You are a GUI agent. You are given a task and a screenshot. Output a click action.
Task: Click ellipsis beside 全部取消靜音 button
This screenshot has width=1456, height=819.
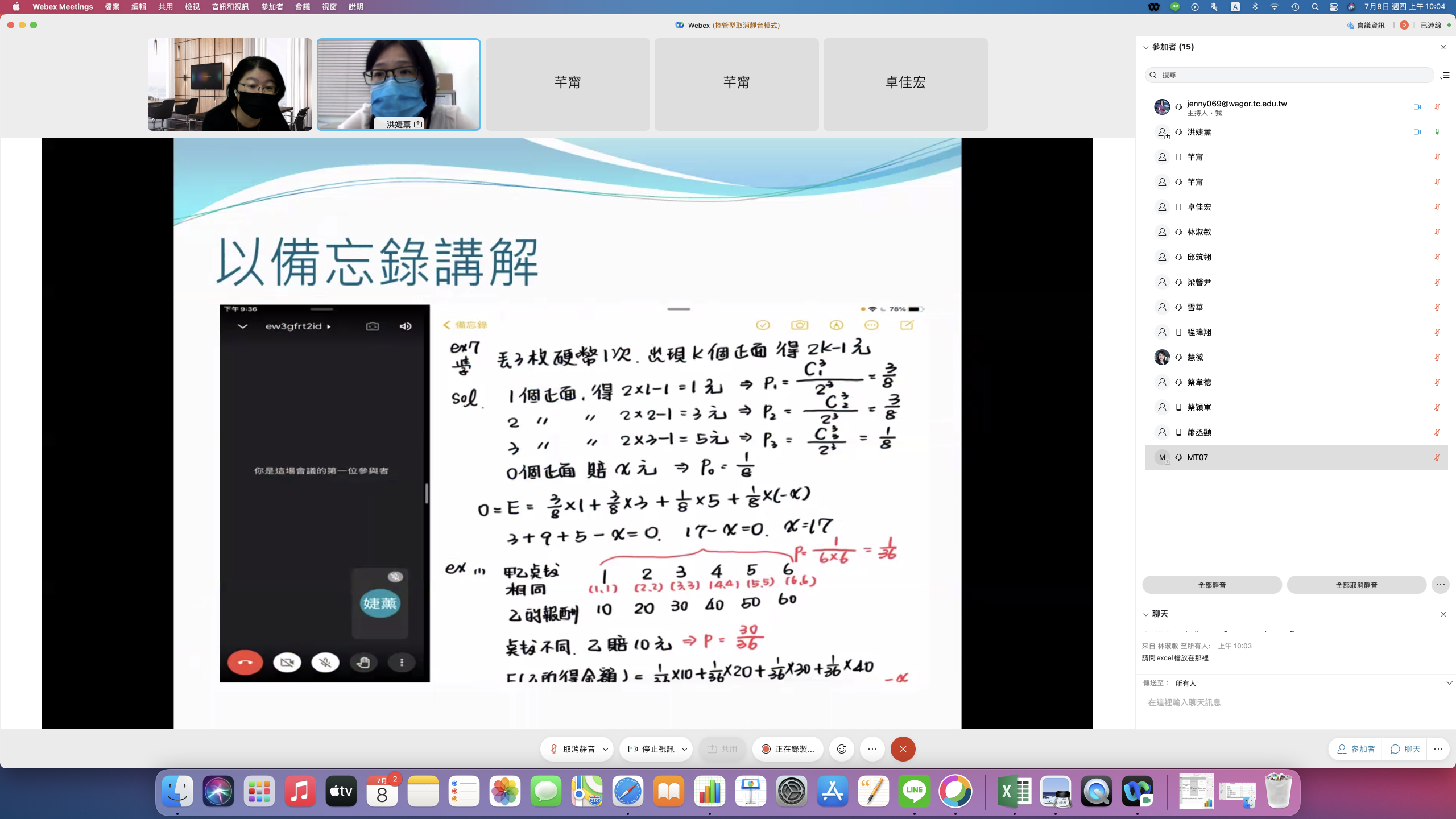pos(1440,585)
